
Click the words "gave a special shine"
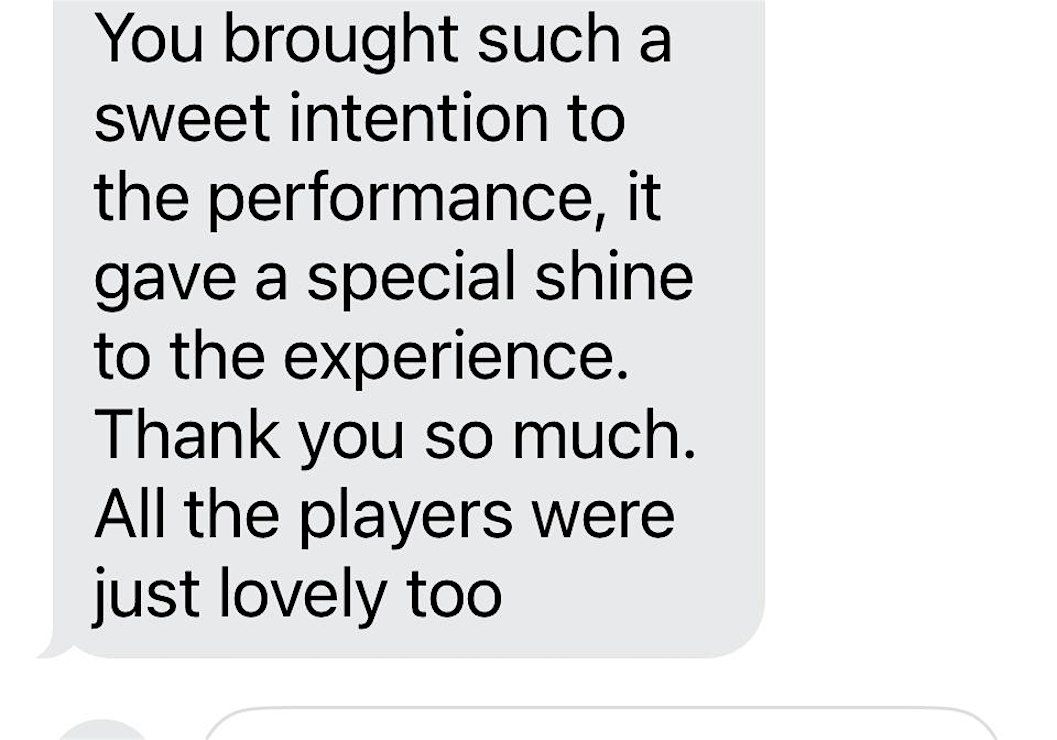(394, 278)
